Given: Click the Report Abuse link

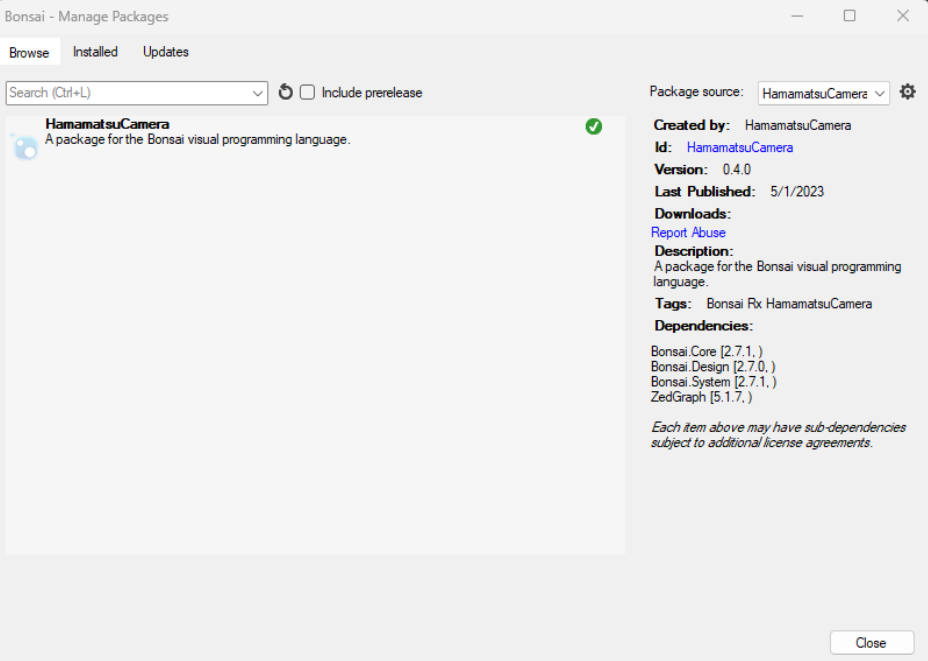Looking at the screenshot, I should click(688, 233).
